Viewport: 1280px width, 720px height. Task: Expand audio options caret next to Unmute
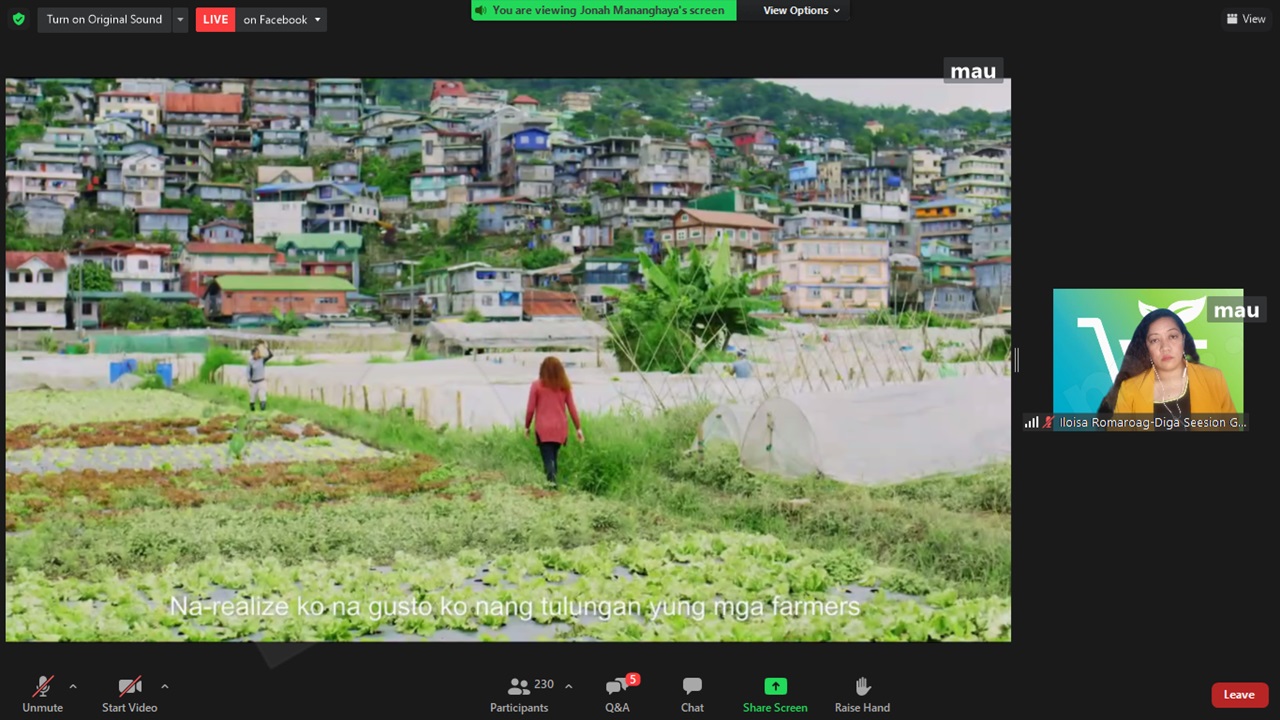(72, 686)
